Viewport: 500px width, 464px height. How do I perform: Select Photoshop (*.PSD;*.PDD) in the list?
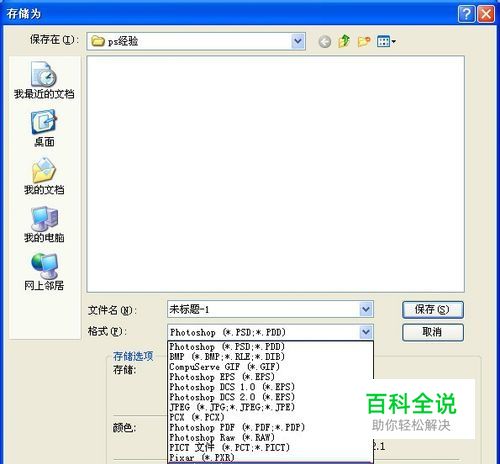[x=270, y=347]
